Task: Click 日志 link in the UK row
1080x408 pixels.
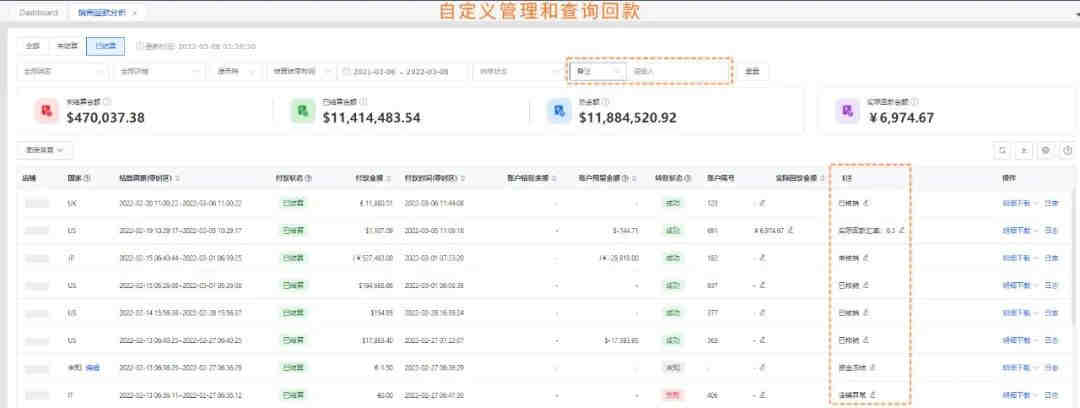Action: click(x=1052, y=203)
